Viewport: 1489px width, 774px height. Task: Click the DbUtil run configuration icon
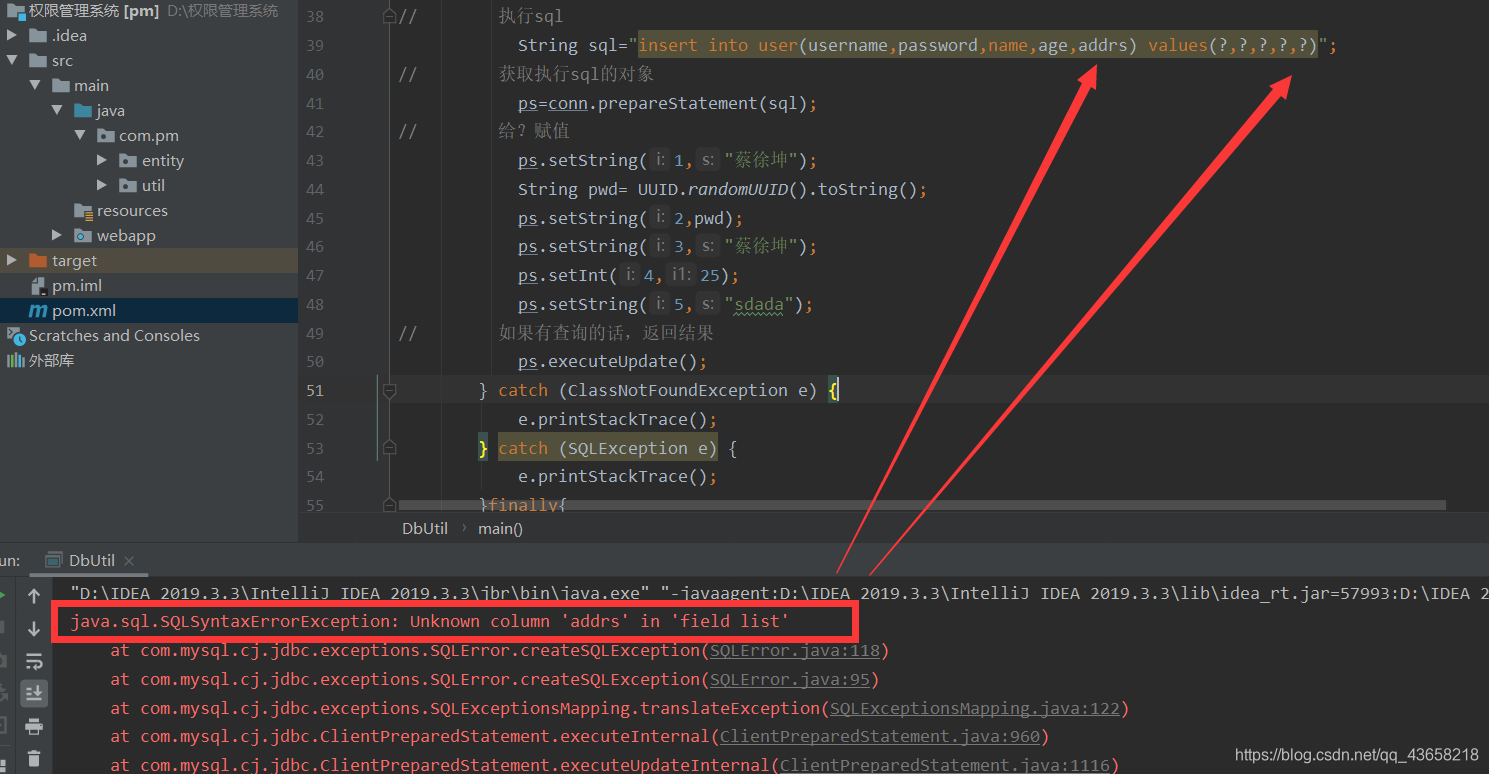(55, 560)
